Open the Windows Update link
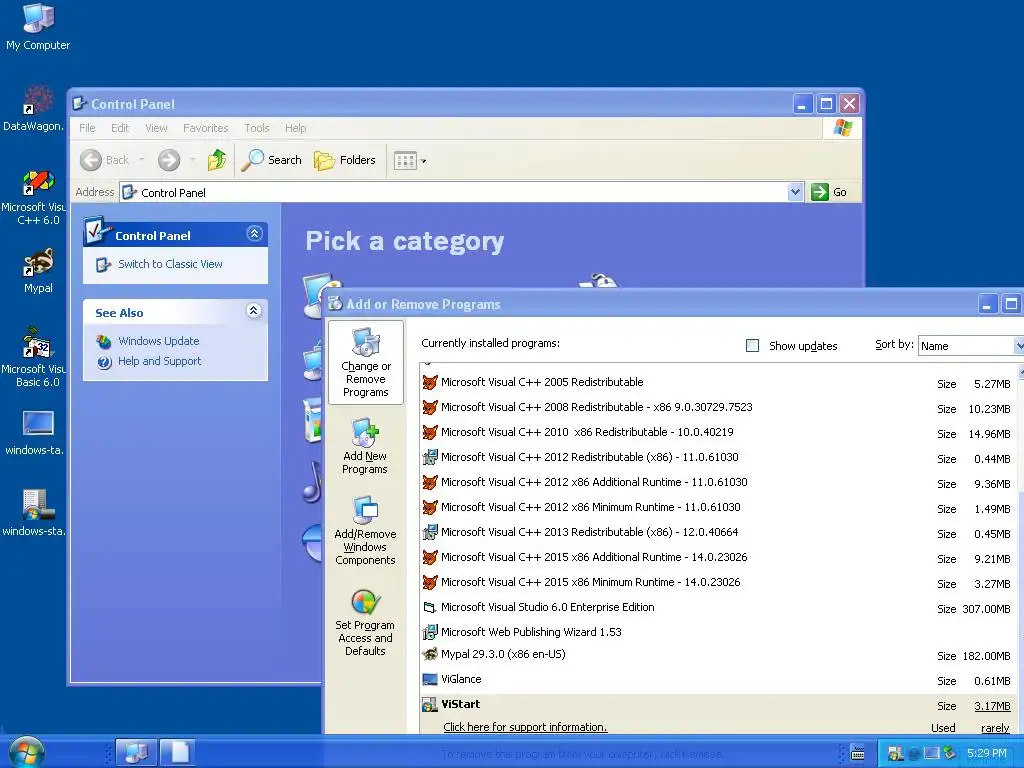Screen dimensions: 1024x768 [x=159, y=341]
